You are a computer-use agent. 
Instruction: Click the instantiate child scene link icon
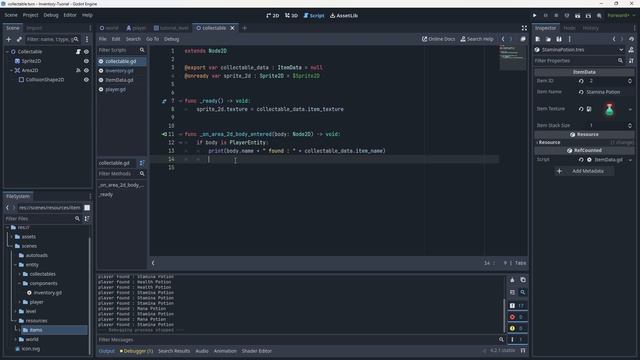19,39
